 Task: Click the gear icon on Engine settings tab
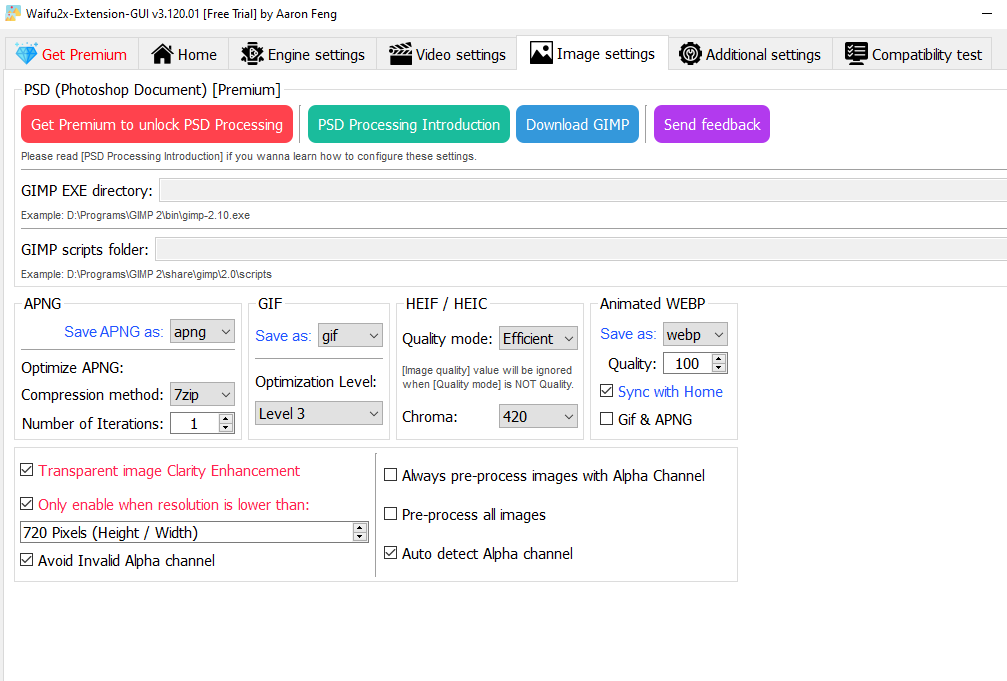point(252,54)
